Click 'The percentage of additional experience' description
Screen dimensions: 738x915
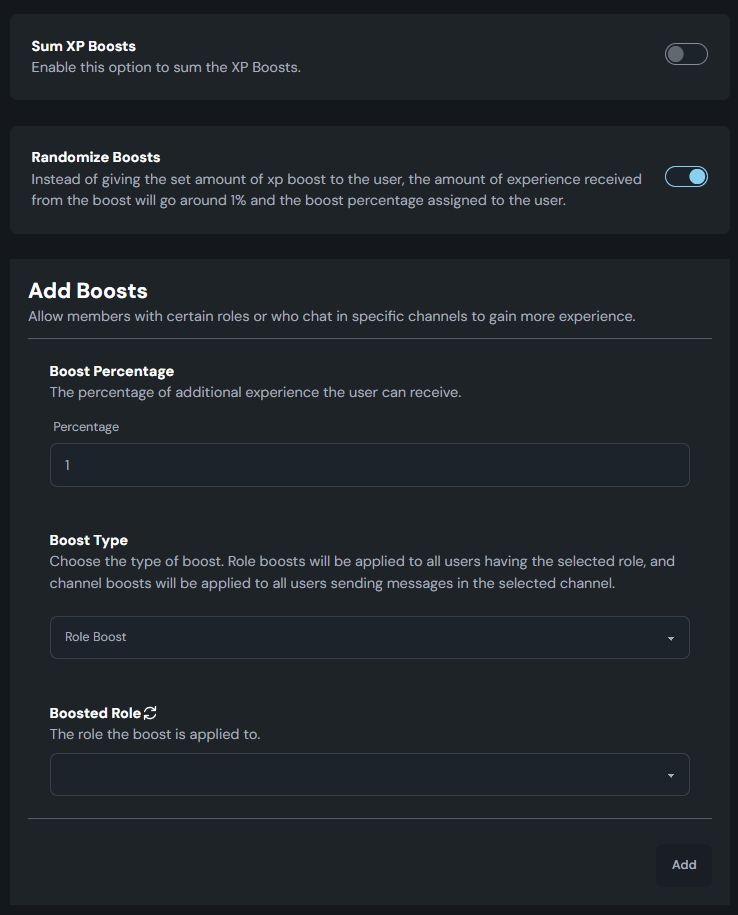[x=256, y=392]
